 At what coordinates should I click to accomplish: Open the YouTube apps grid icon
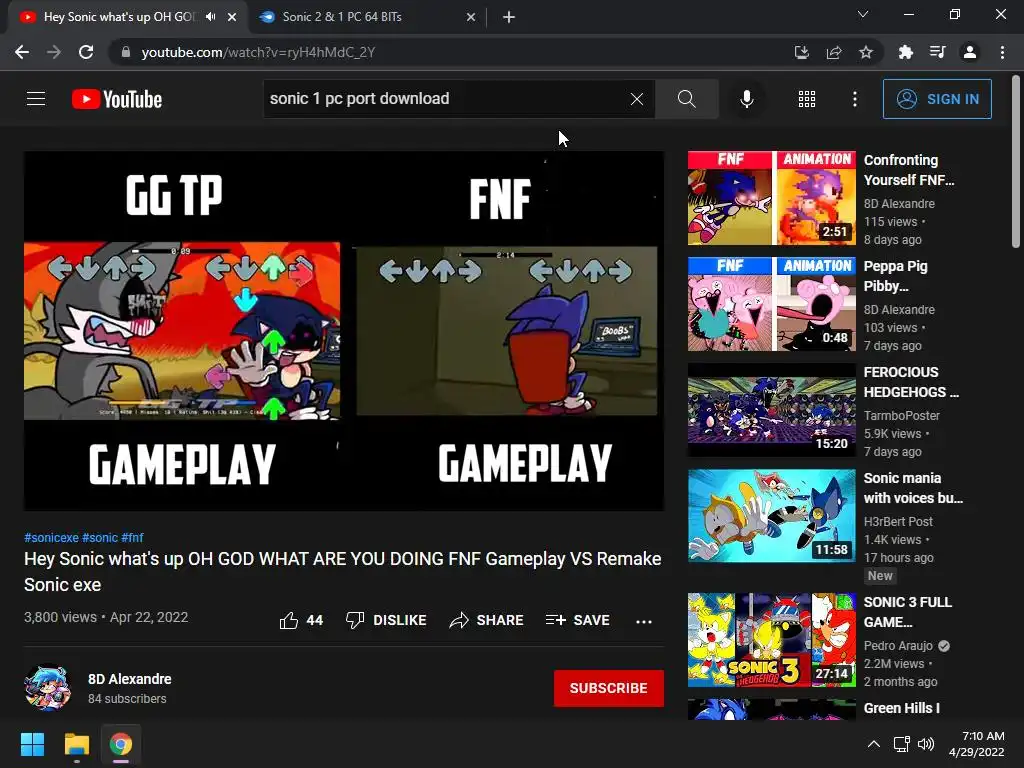(807, 99)
